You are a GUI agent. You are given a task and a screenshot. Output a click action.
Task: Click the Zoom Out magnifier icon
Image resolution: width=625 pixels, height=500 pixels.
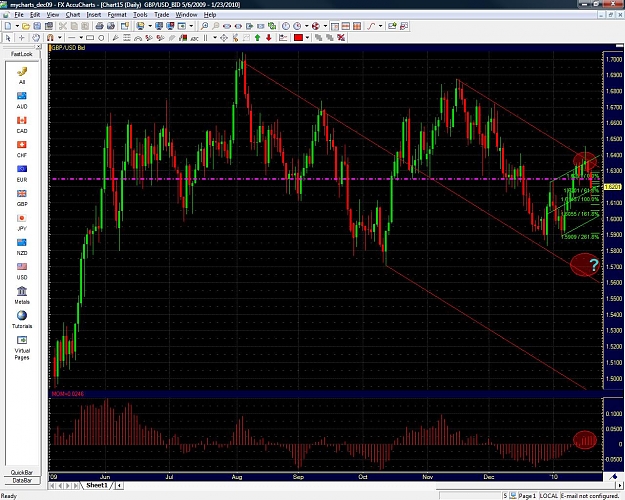tap(216, 26)
